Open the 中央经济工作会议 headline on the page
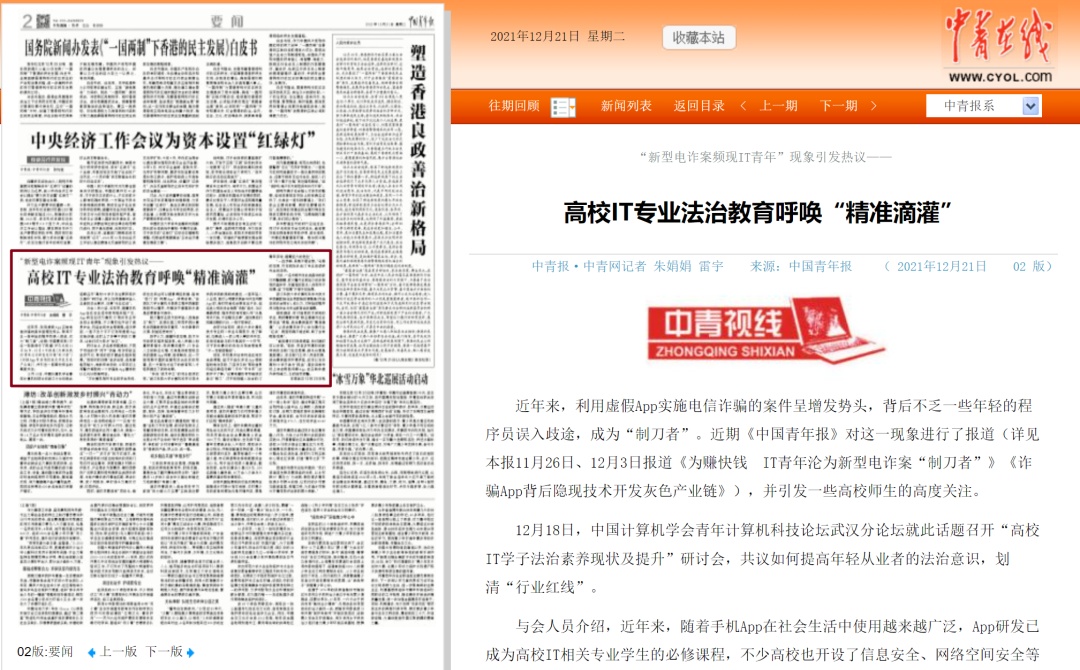 coord(173,139)
